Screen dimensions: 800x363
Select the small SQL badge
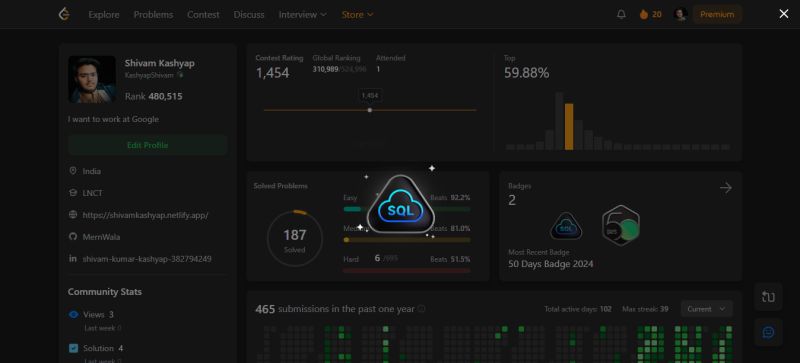coord(566,226)
